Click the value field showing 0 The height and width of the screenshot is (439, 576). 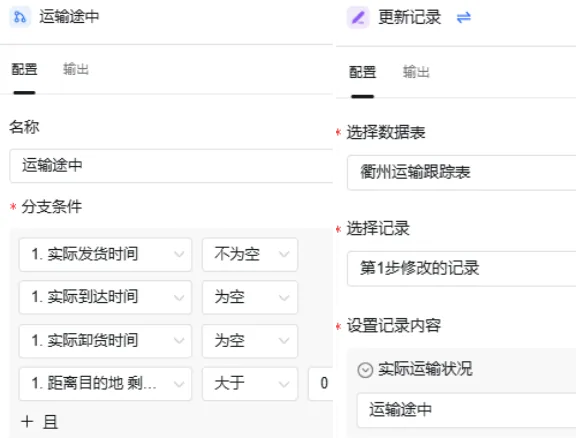coord(321,384)
